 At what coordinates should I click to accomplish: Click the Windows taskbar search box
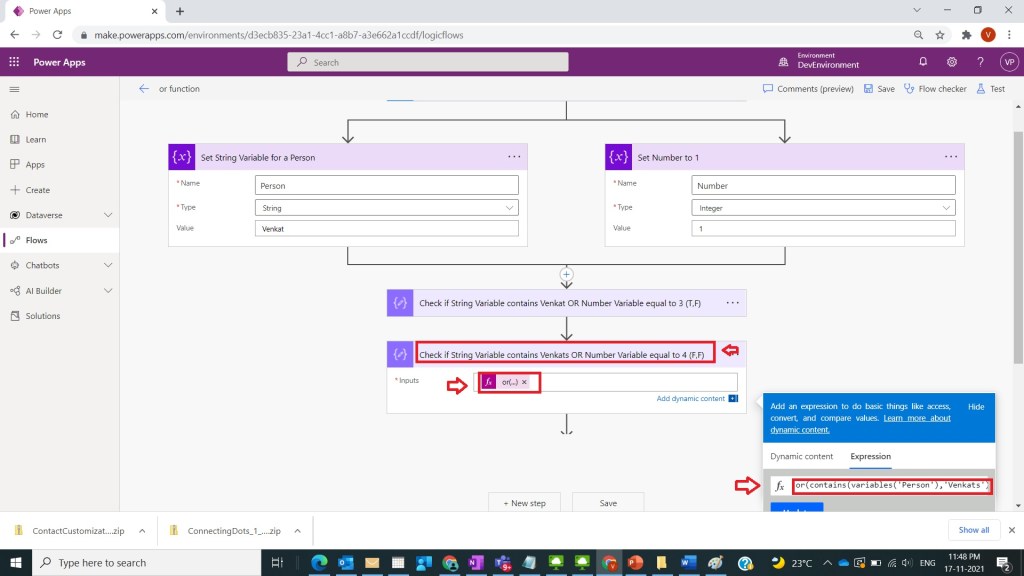140,563
